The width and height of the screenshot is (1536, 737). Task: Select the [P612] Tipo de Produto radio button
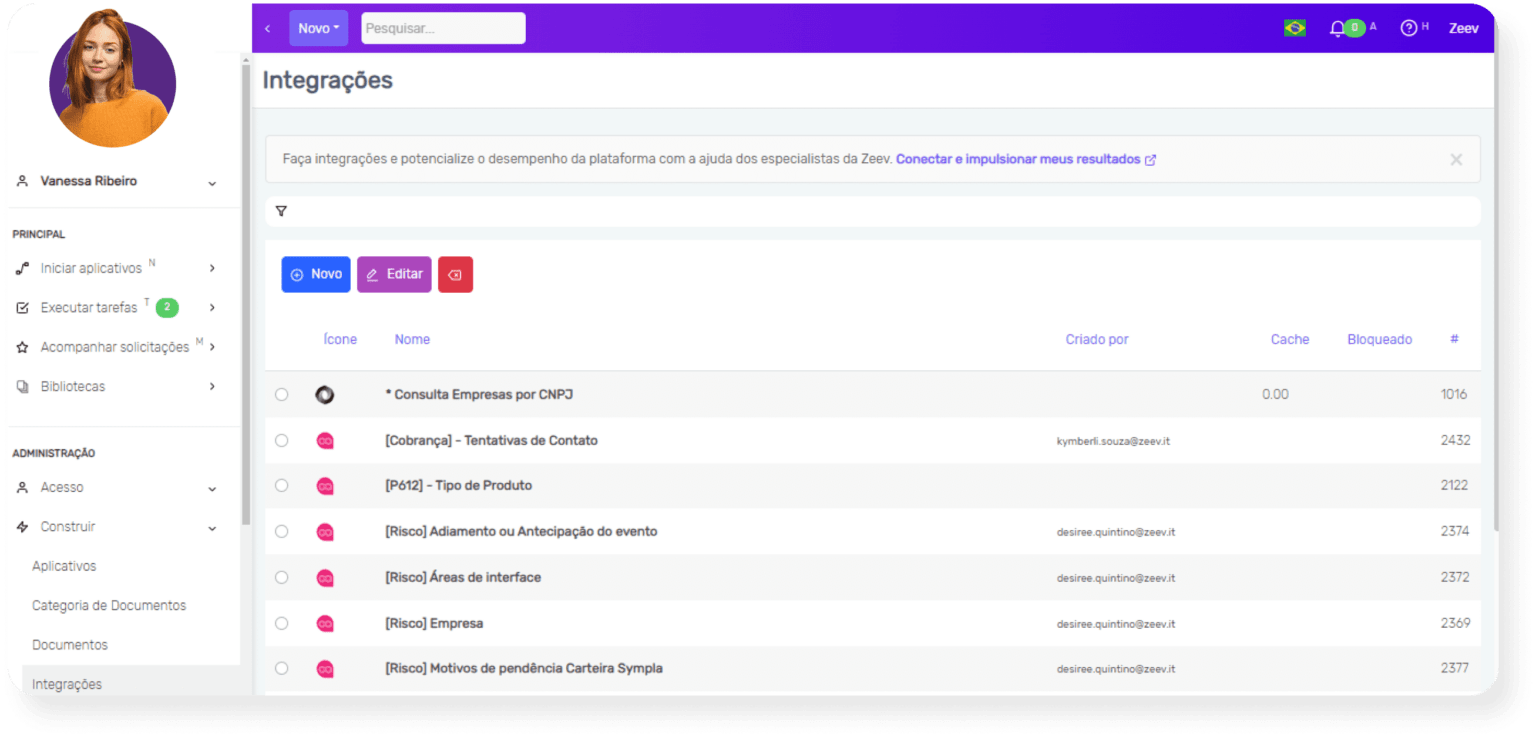point(281,485)
